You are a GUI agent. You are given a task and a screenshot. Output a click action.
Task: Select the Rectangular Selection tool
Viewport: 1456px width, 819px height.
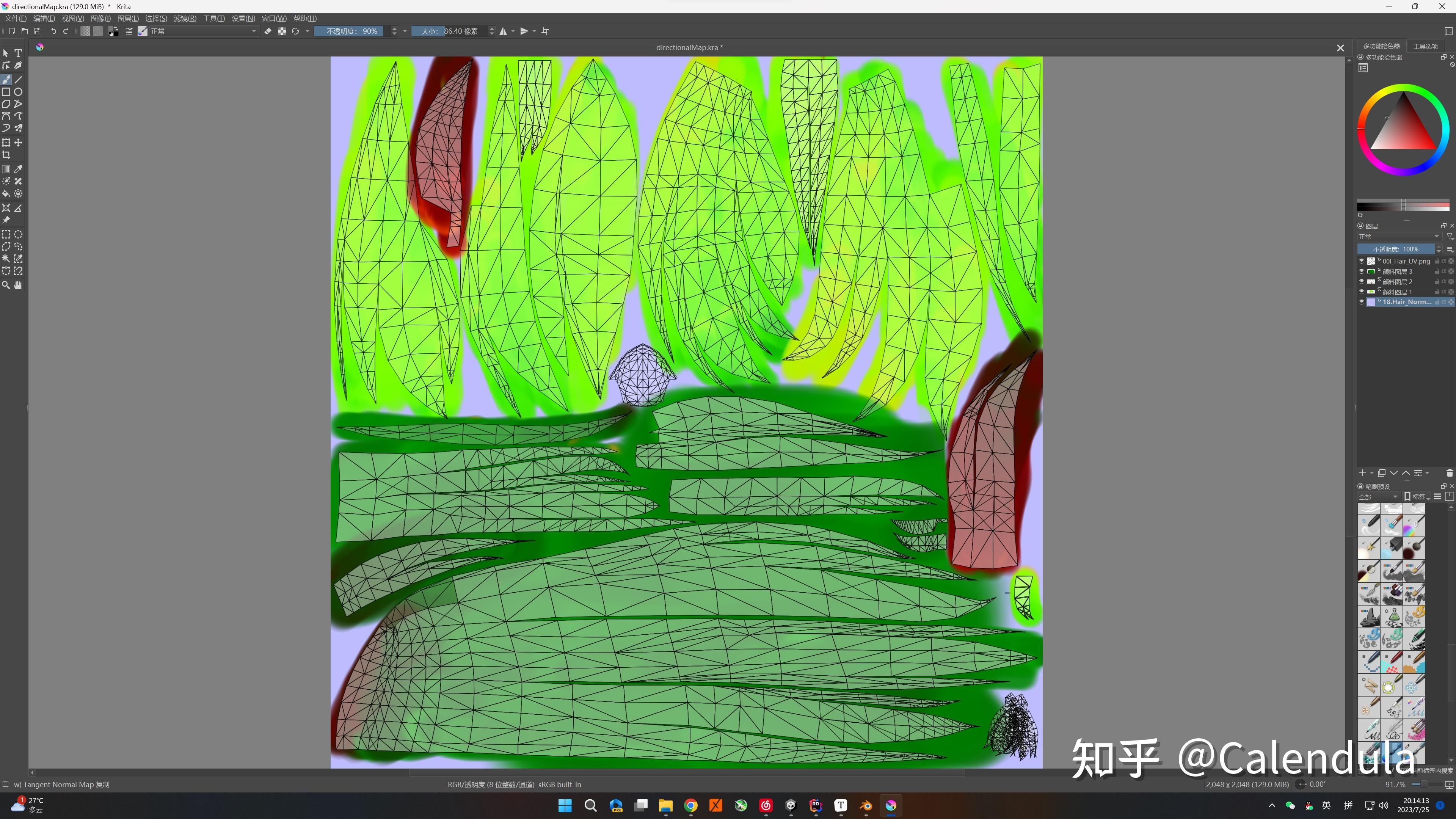6,235
